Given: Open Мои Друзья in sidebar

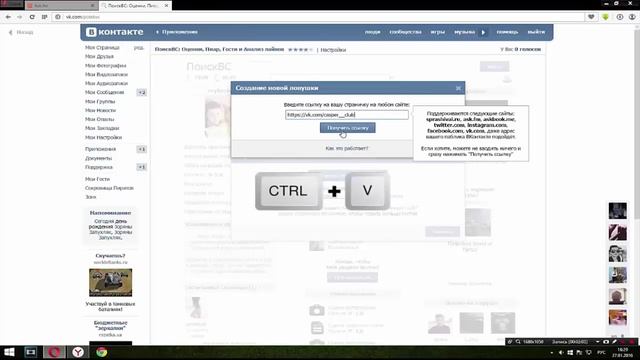Looking at the screenshot, I should tap(99, 57).
